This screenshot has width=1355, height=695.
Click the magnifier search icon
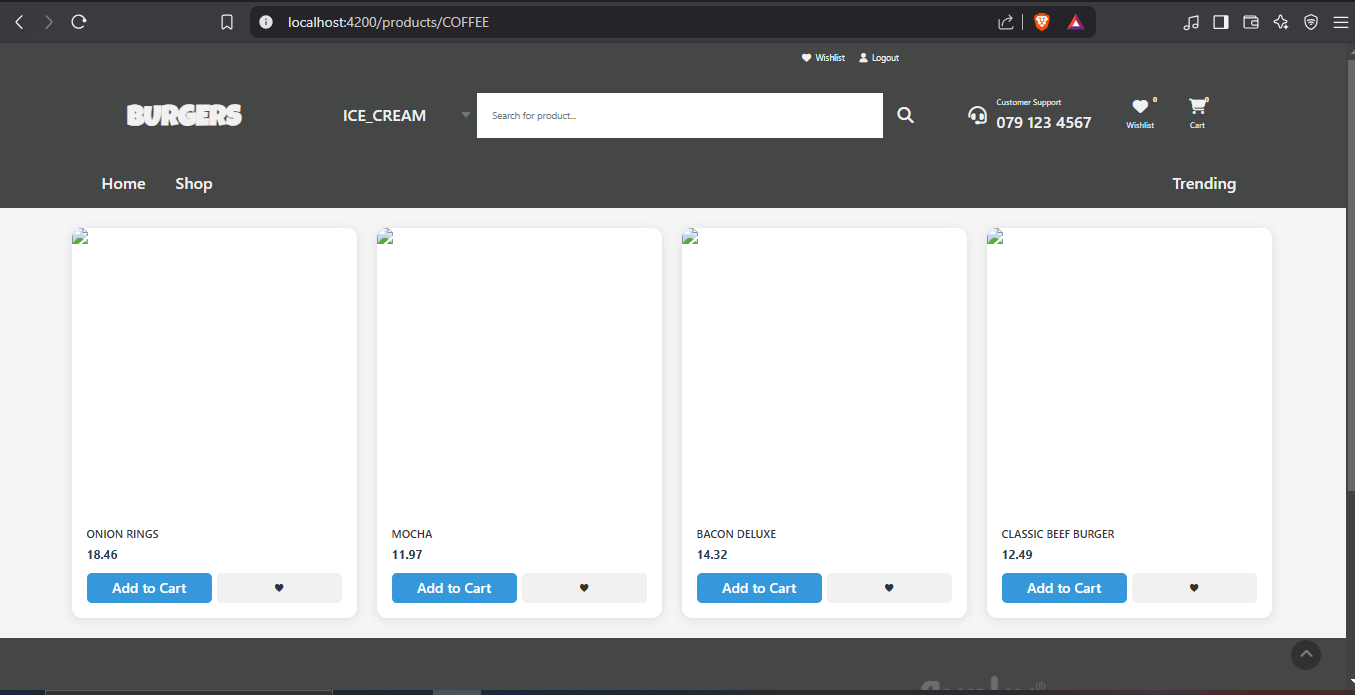point(905,115)
